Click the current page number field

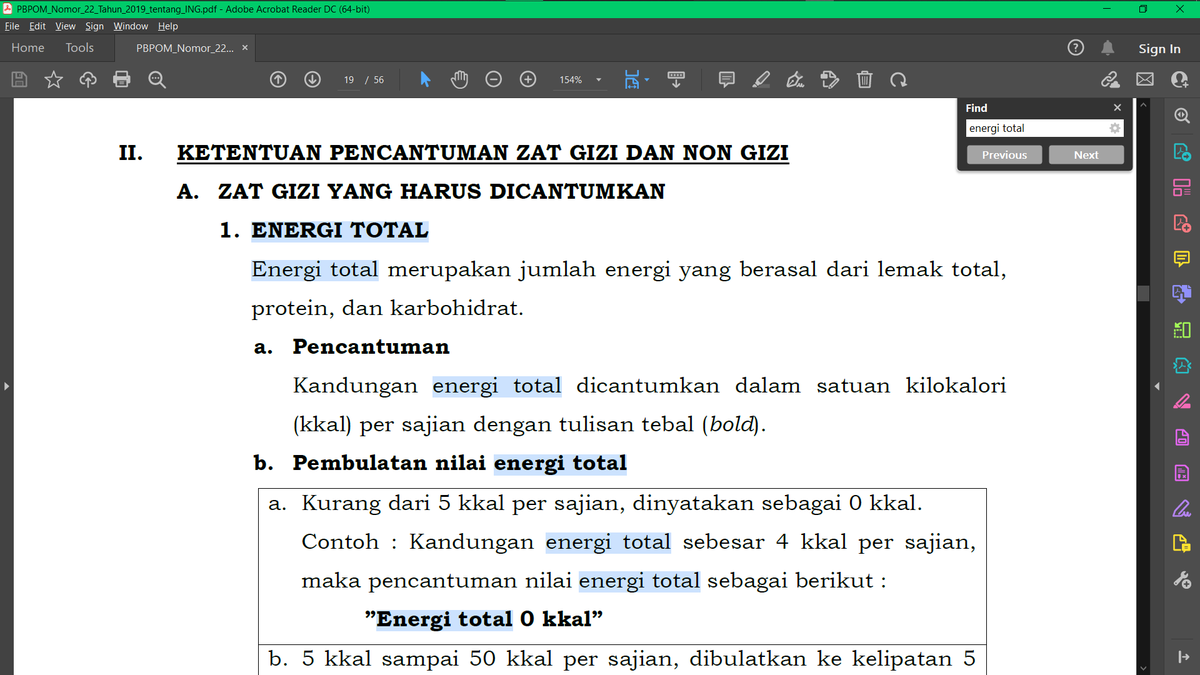(347, 80)
